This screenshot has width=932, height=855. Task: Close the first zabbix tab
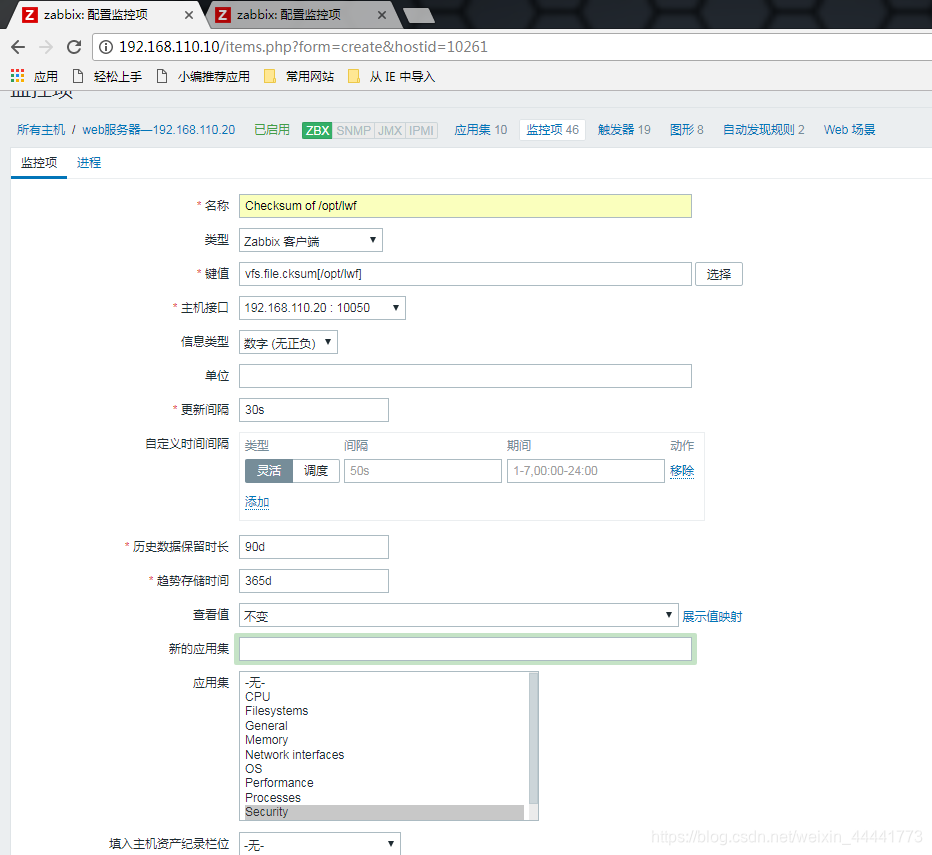coord(188,15)
